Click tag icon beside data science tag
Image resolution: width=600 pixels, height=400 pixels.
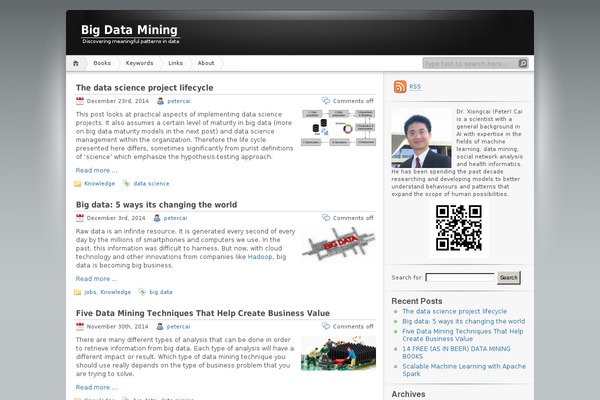[126, 184]
